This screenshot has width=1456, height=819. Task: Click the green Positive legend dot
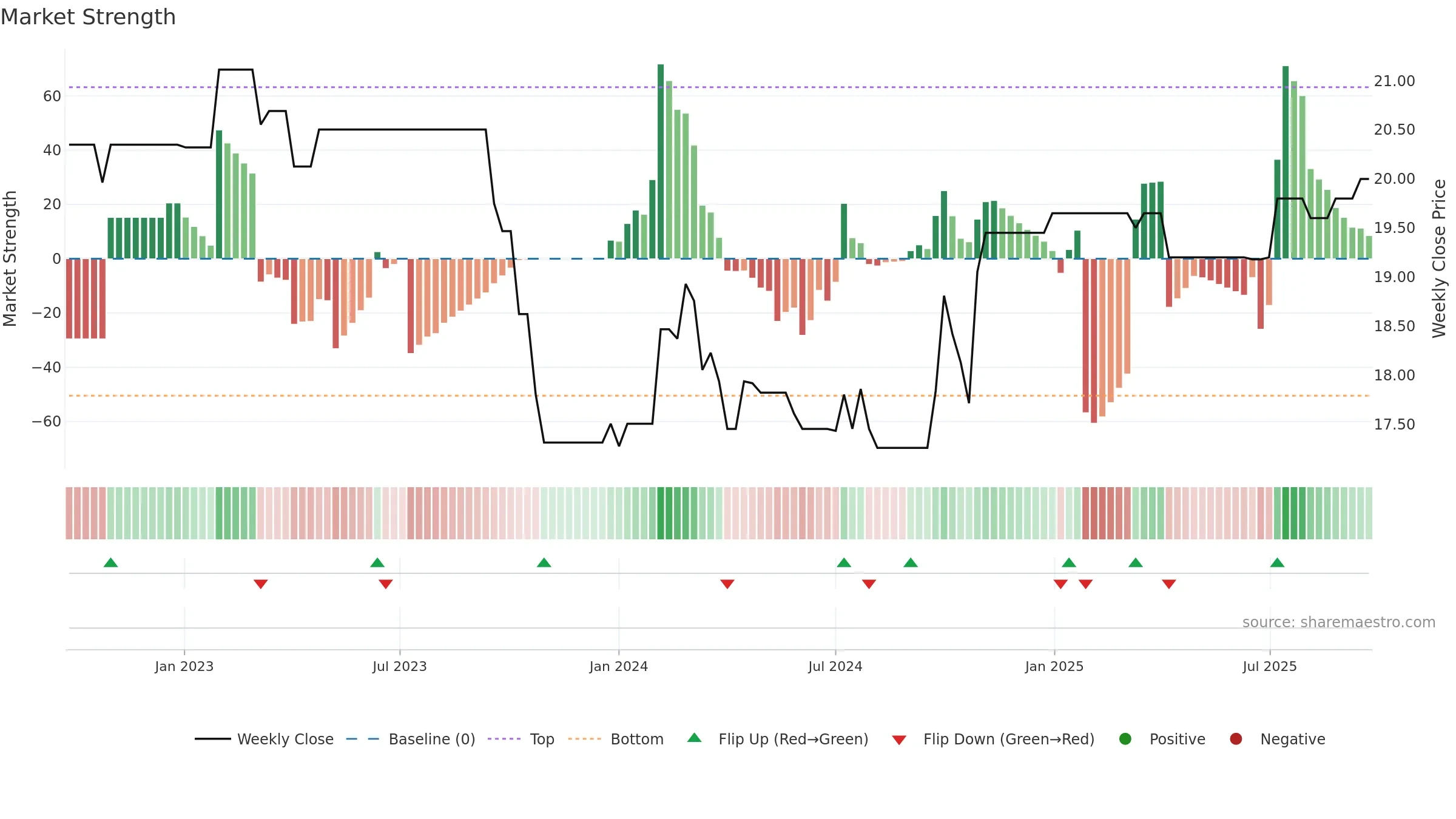pyautogui.click(x=1125, y=739)
